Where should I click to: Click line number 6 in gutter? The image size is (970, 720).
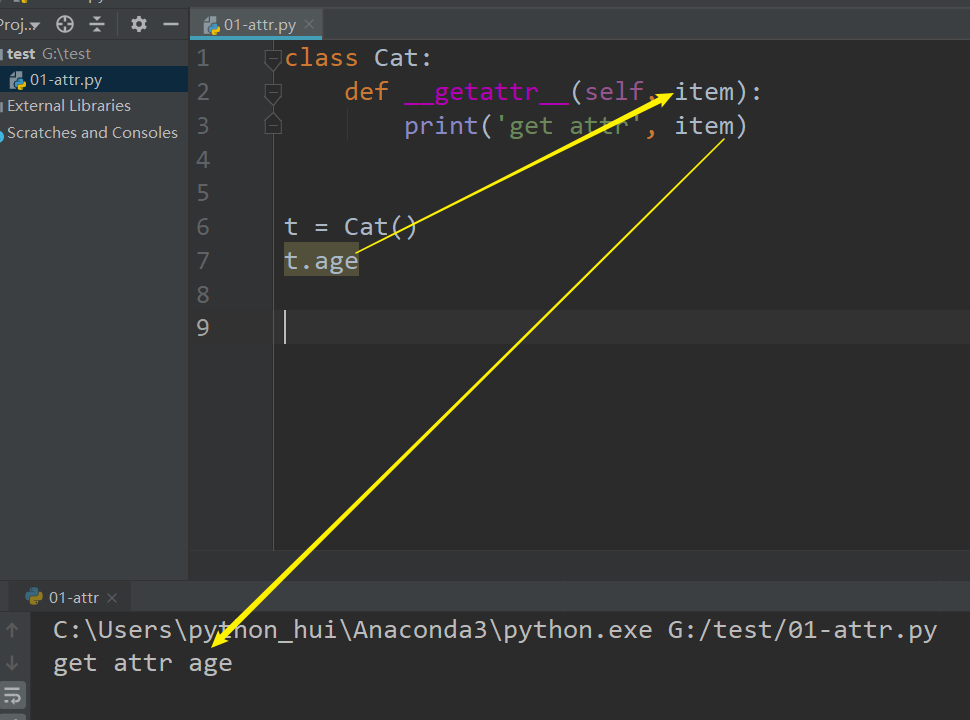[x=203, y=227]
